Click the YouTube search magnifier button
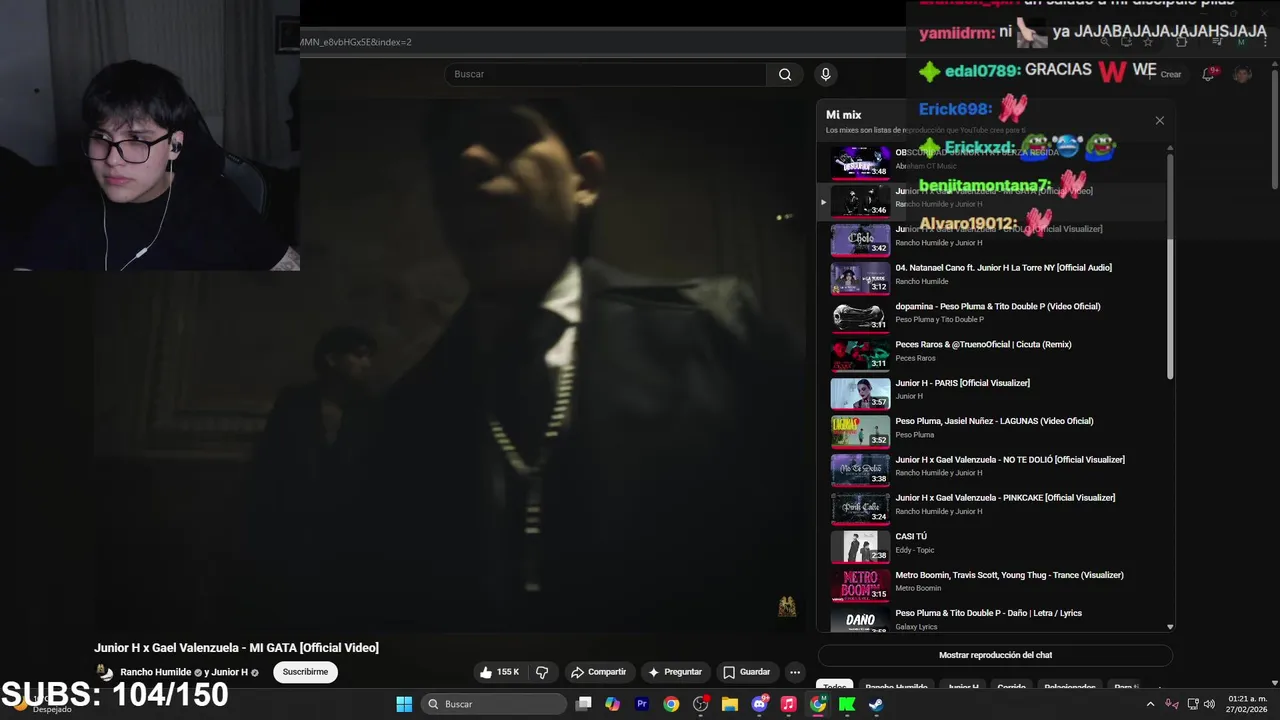This screenshot has width=1280, height=720. pos(785,74)
